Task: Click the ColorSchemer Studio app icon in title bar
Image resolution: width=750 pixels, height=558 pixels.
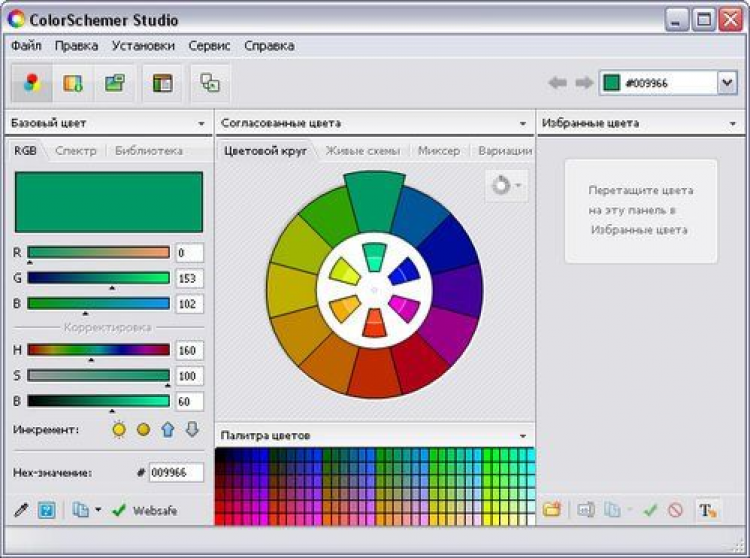Action: [16, 20]
